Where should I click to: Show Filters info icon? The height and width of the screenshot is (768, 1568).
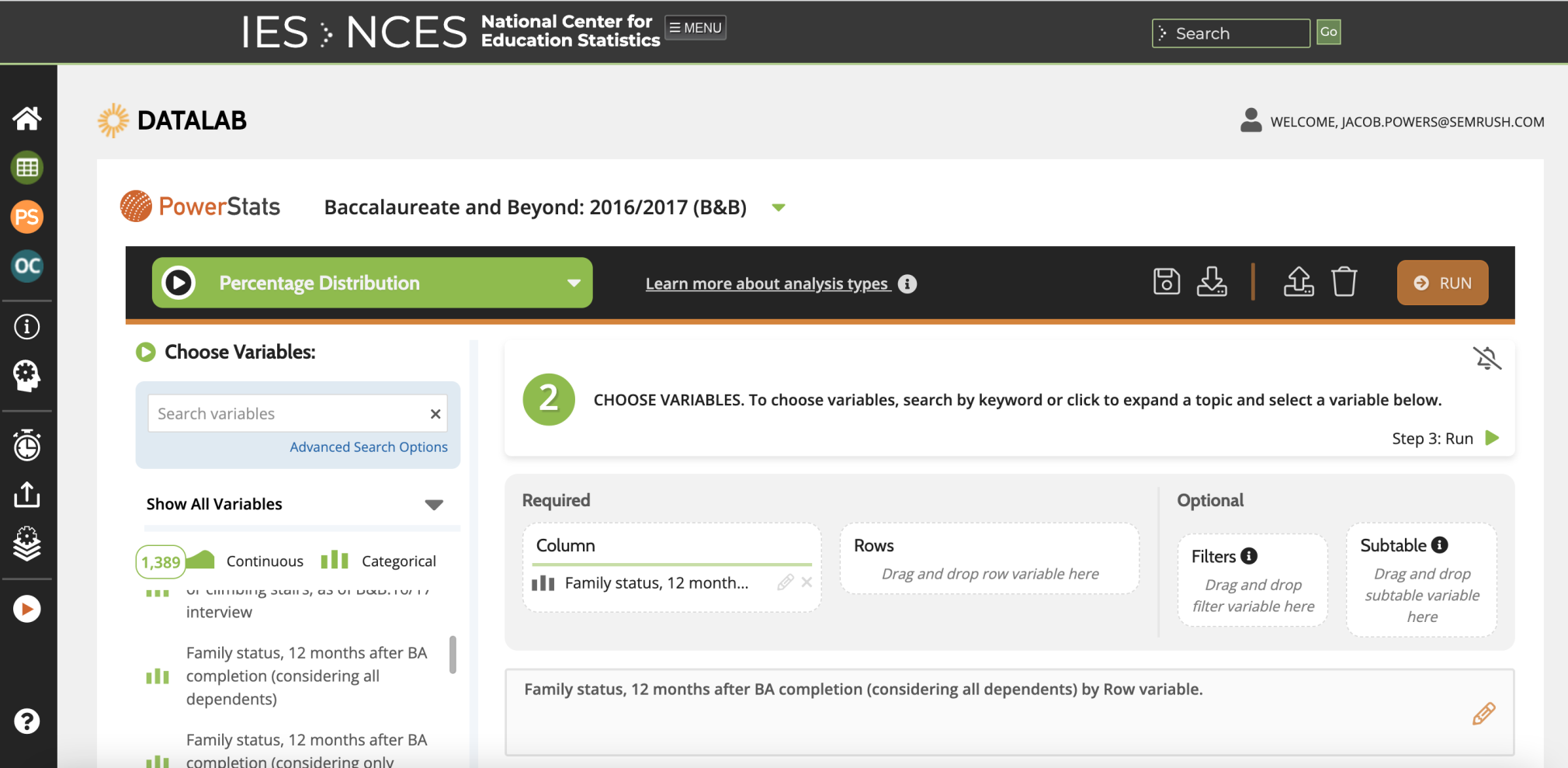[x=1249, y=556]
